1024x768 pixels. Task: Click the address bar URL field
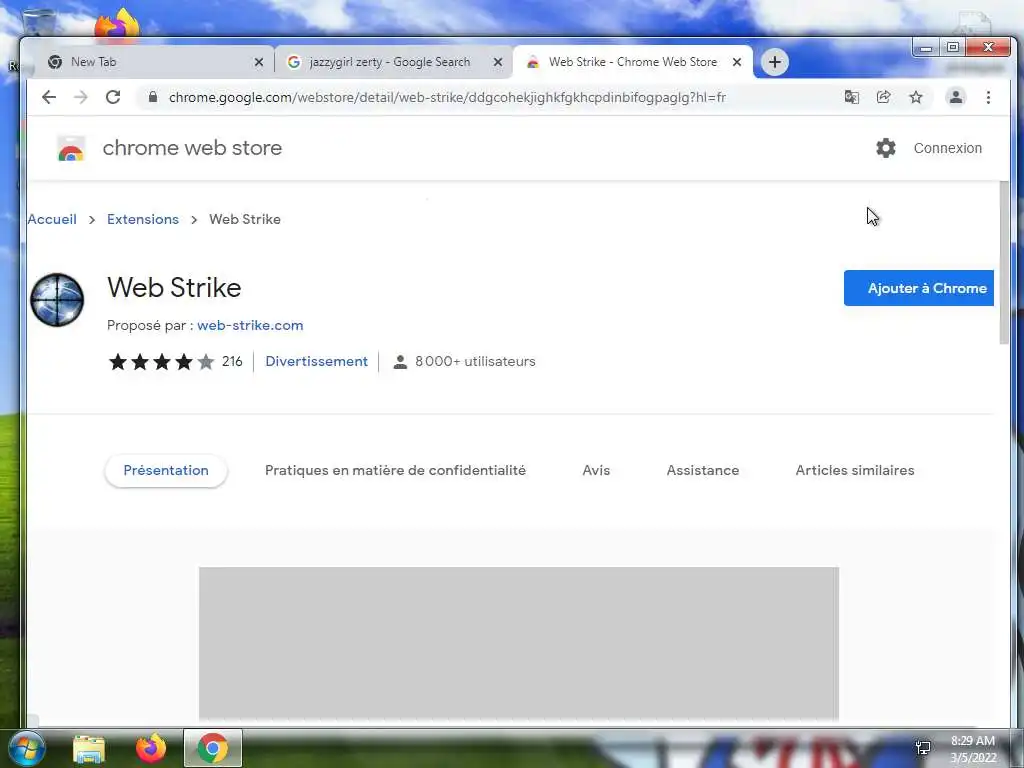click(x=447, y=97)
